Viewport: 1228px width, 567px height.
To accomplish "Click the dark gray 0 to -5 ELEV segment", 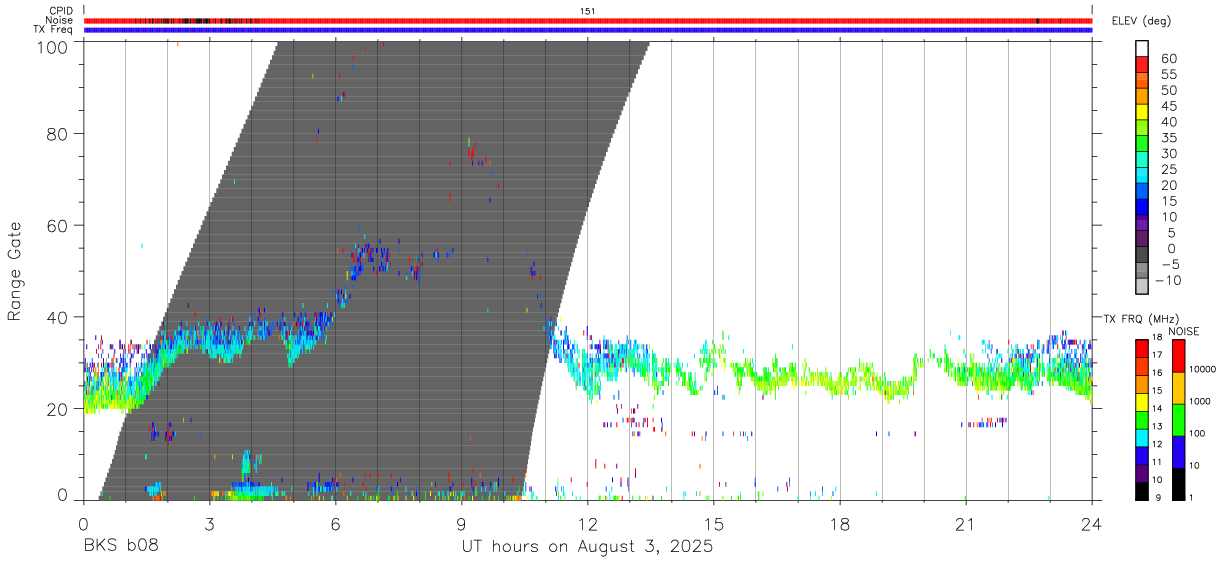I will click(1142, 256).
